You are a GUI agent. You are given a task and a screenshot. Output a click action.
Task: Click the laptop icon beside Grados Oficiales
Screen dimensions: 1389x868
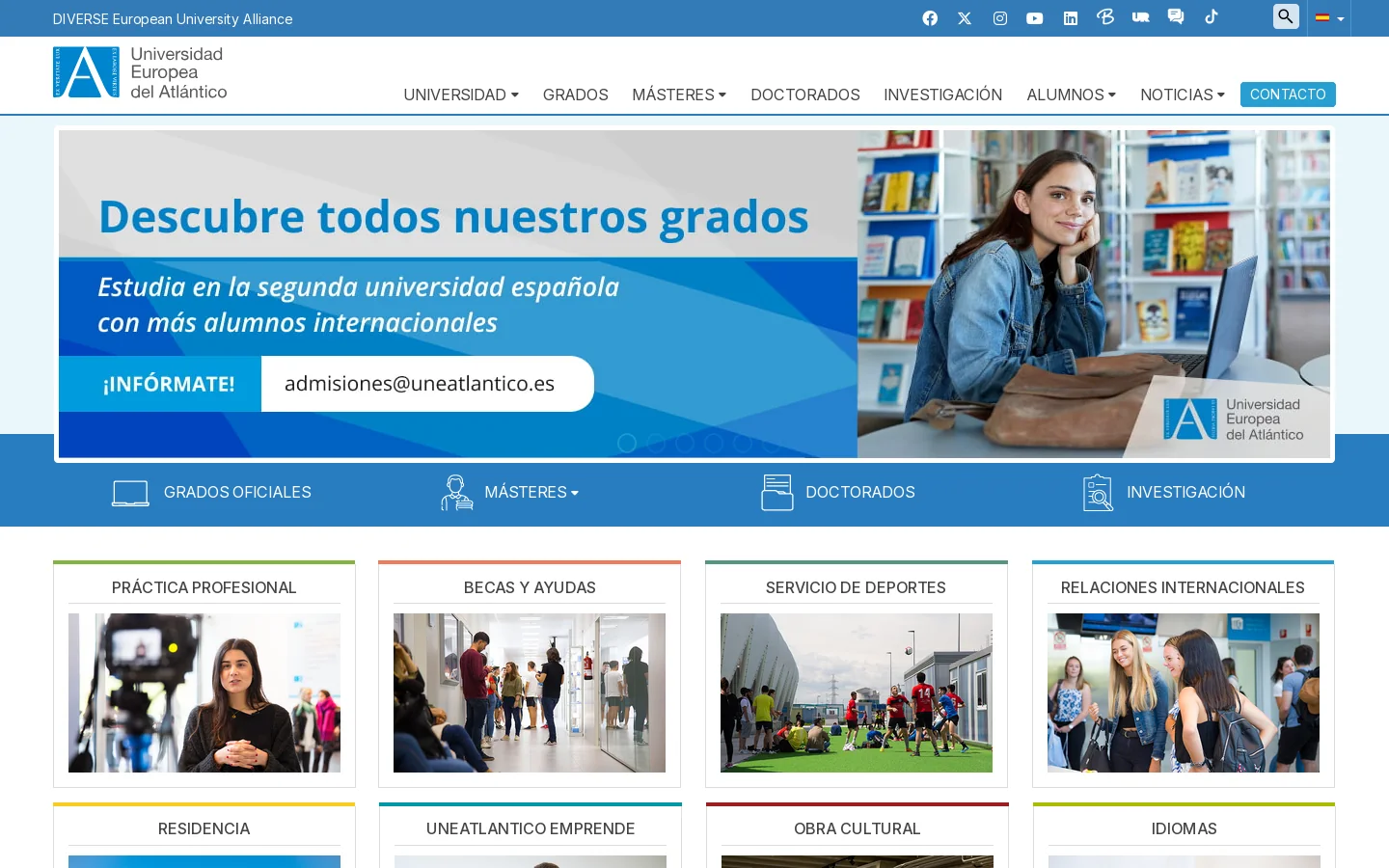(130, 493)
